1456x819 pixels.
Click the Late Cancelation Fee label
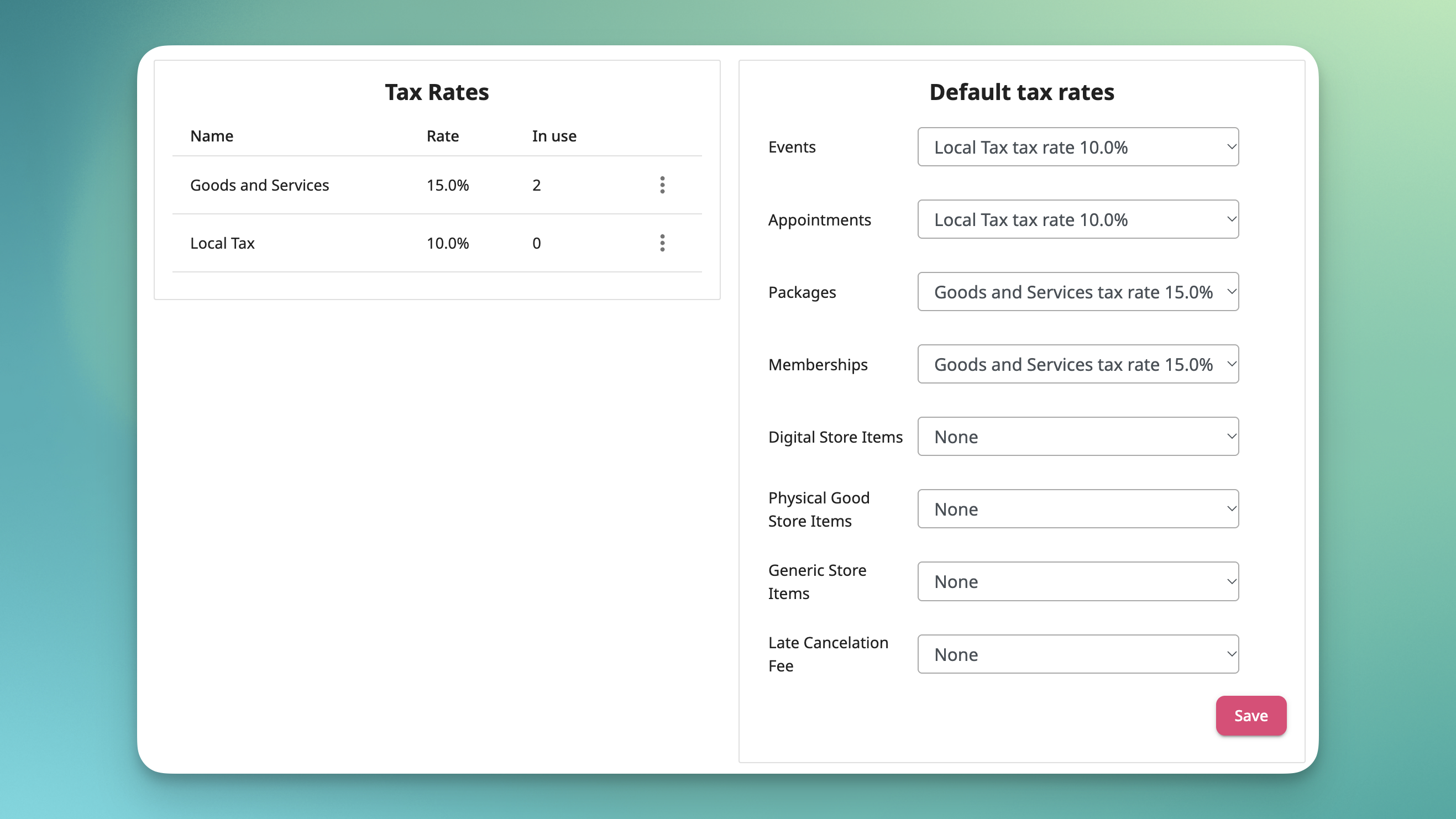pos(828,654)
